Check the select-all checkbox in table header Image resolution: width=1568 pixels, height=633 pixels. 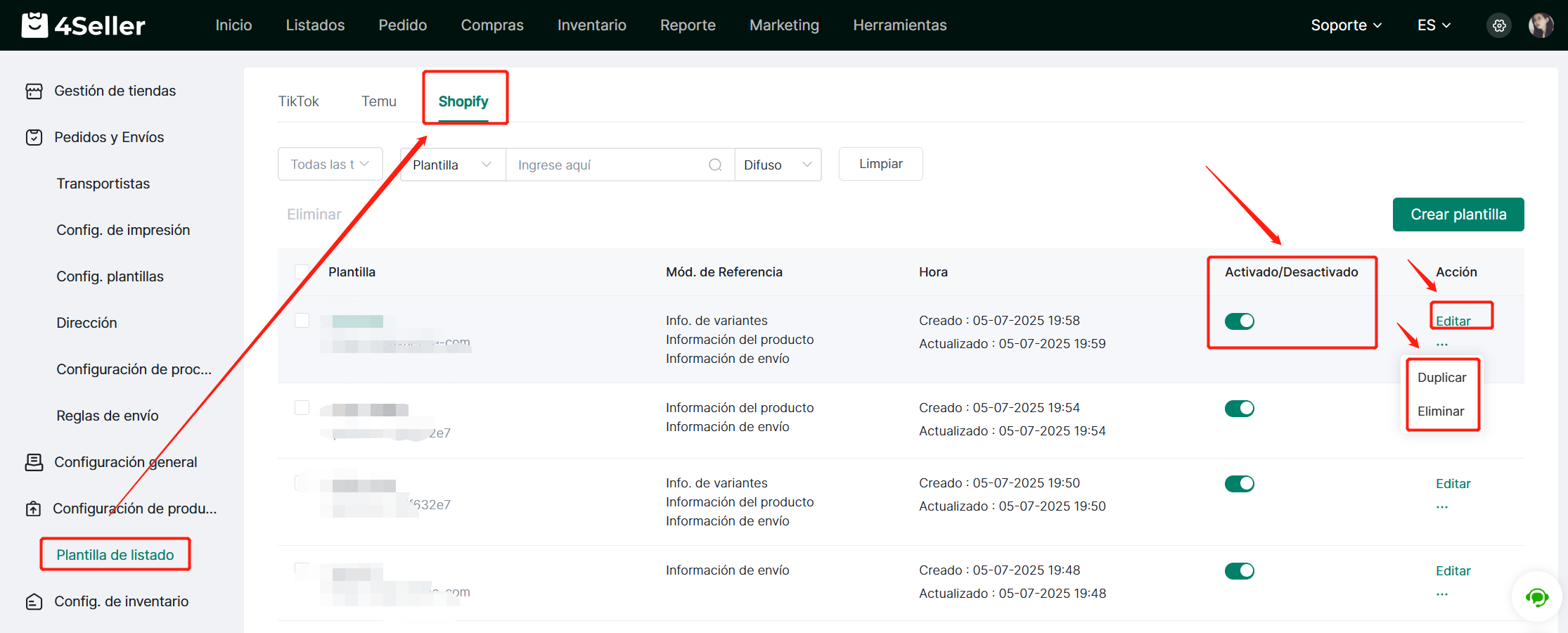click(302, 272)
